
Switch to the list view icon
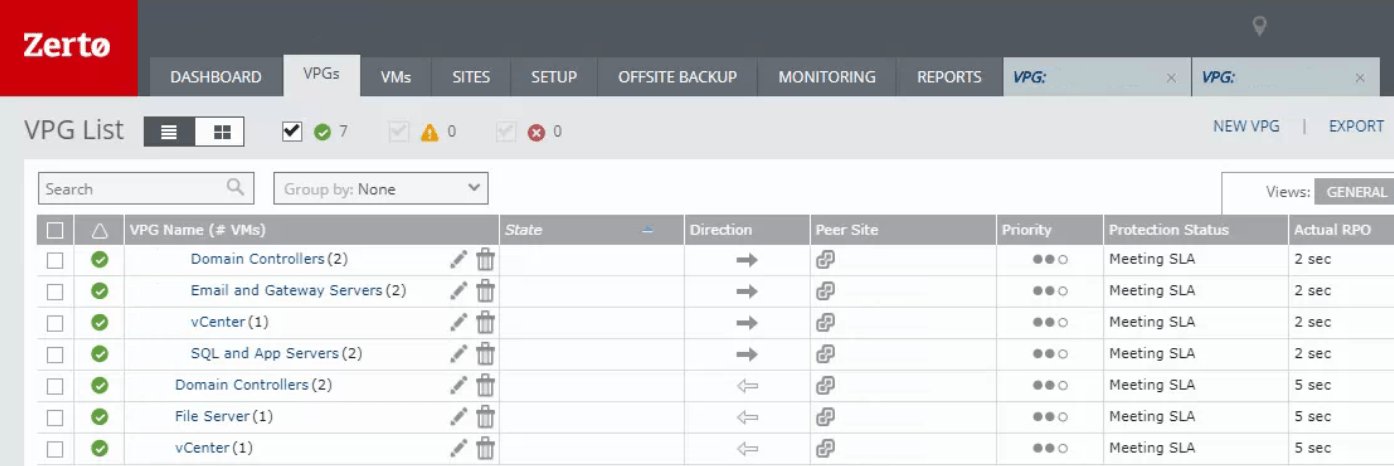tap(170, 132)
